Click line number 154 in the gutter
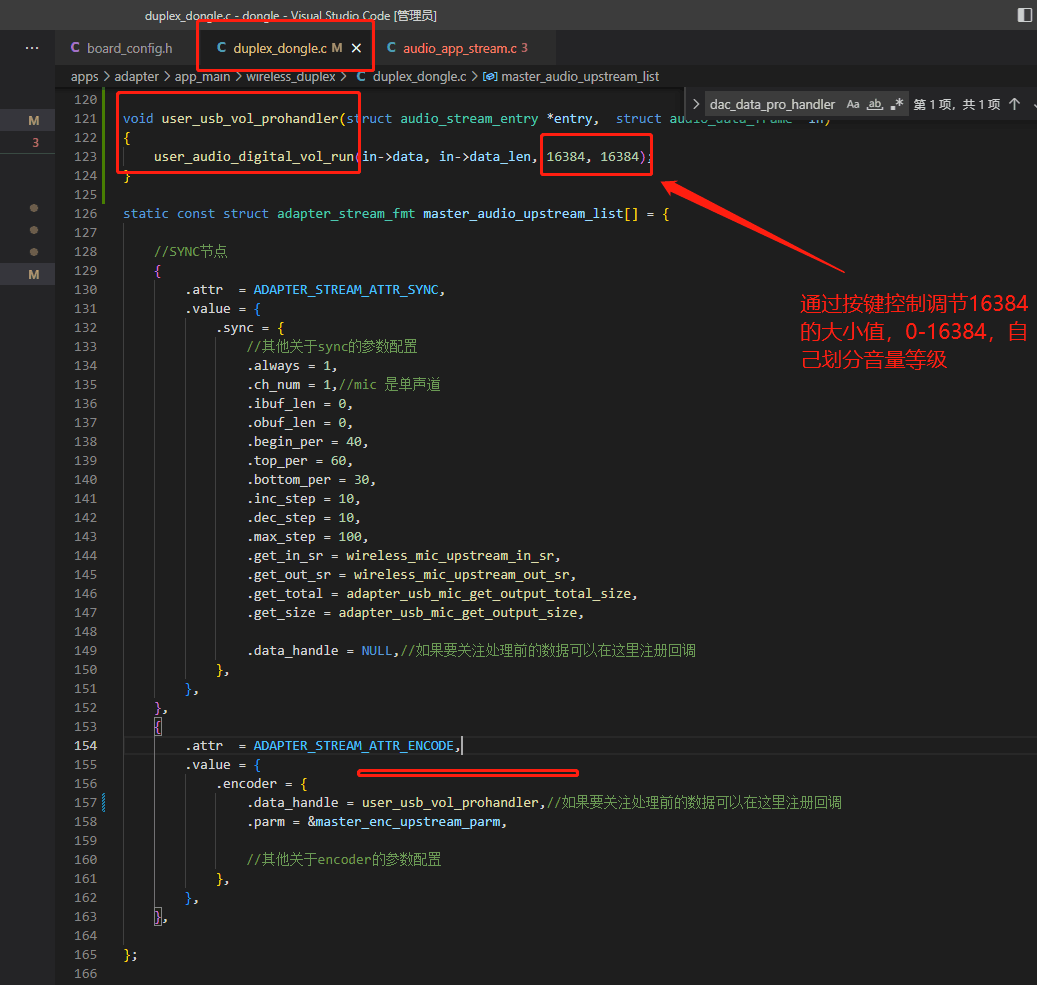The image size is (1037, 985). pos(85,746)
